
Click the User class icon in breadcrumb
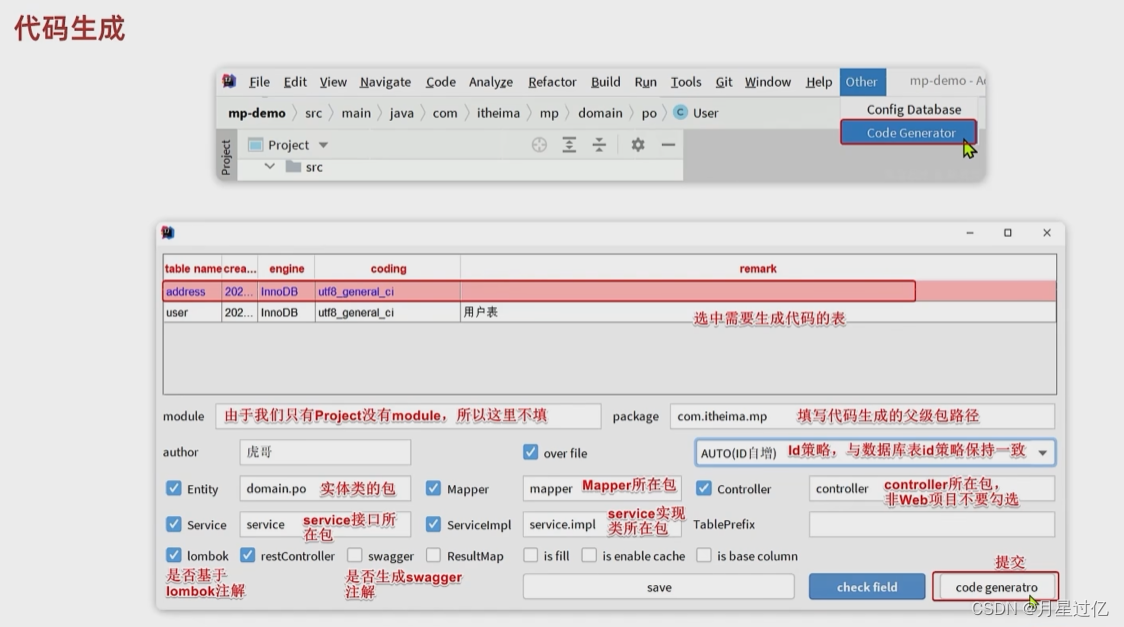coord(680,112)
